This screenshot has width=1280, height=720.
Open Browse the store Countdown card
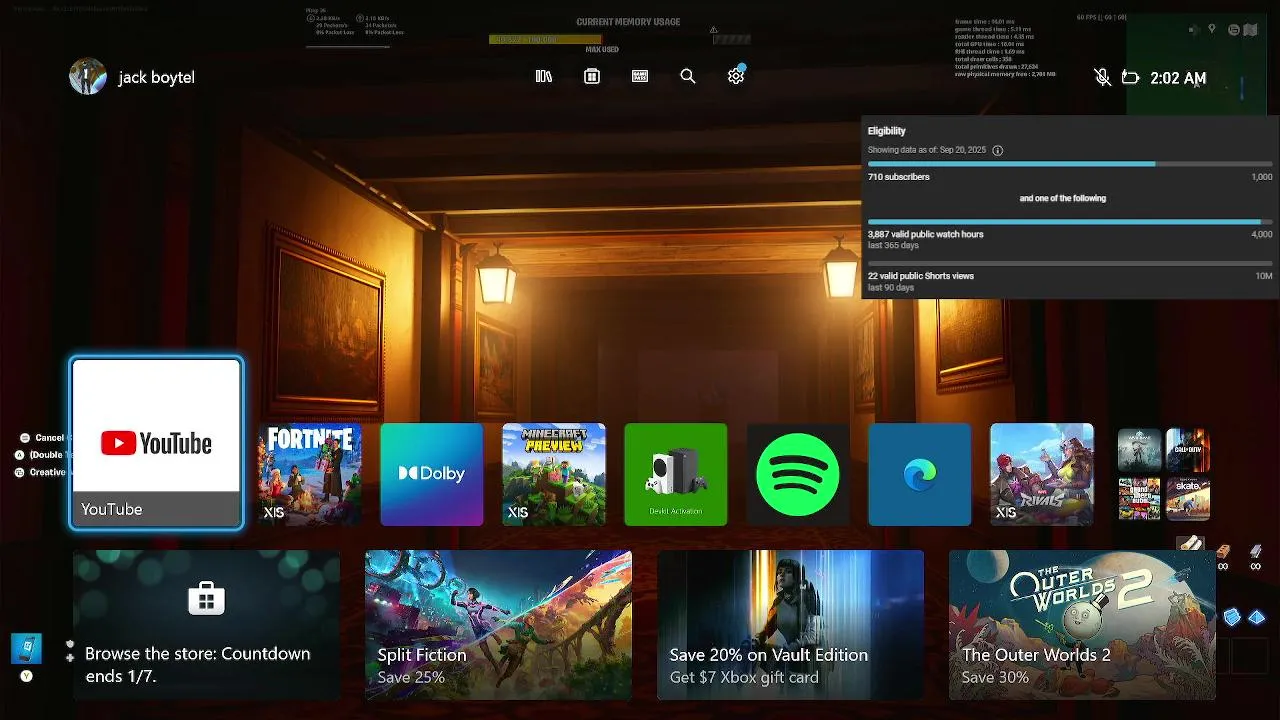pos(206,625)
